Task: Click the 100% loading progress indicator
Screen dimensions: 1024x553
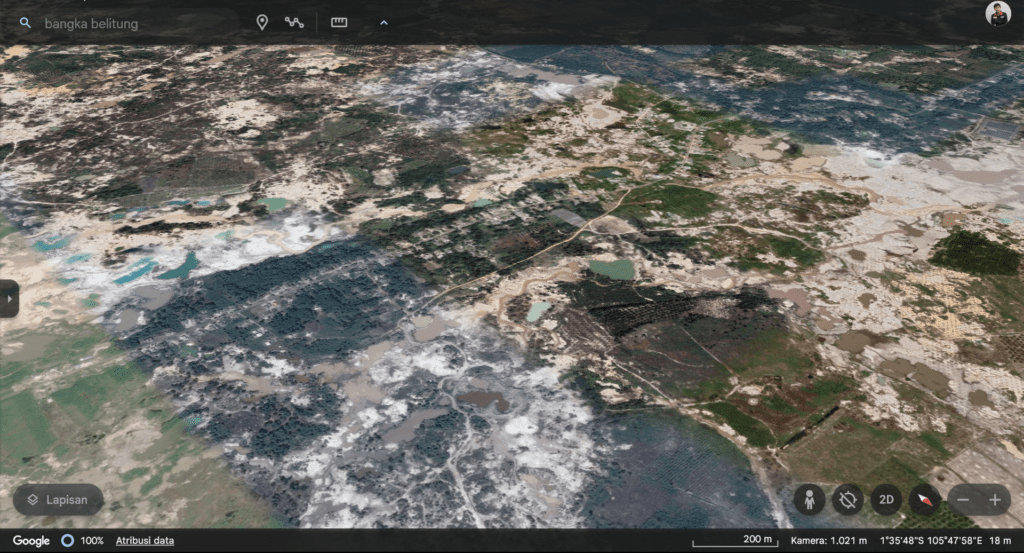Action: click(83, 541)
